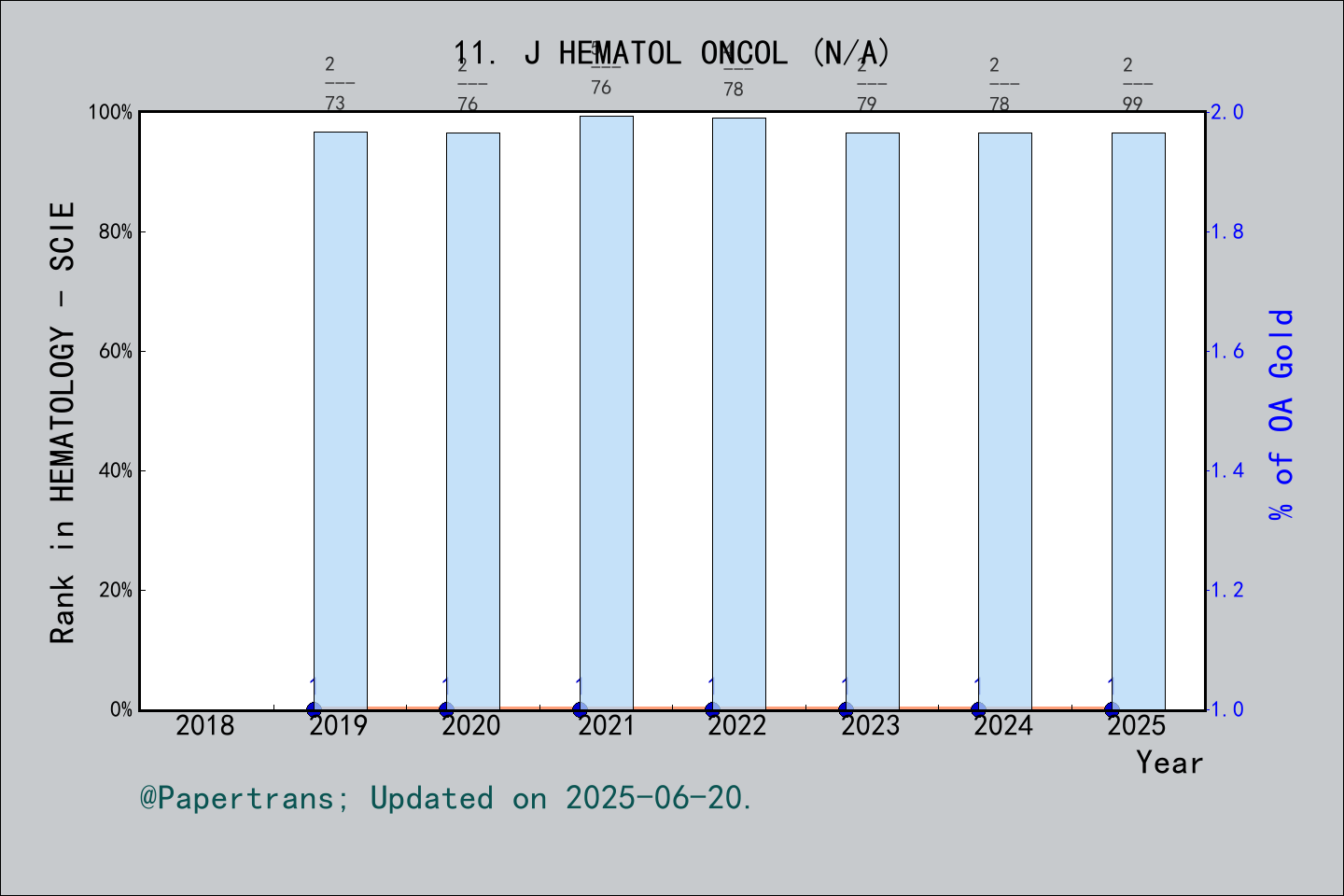
Task: Click the chart title "J HEMATOL ONCOL (N/A)"
Action: 671,54
